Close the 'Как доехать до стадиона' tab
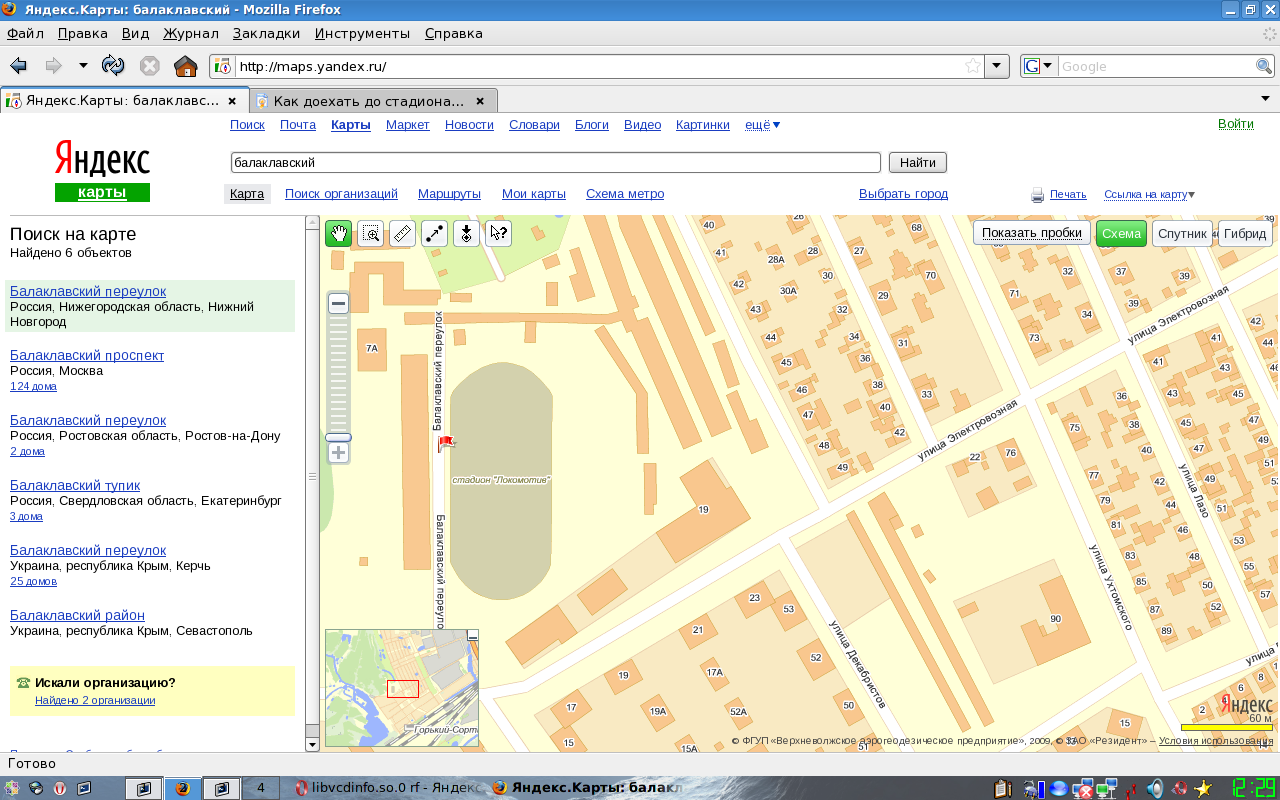Screen dimensions: 1280x800 [x=480, y=101]
